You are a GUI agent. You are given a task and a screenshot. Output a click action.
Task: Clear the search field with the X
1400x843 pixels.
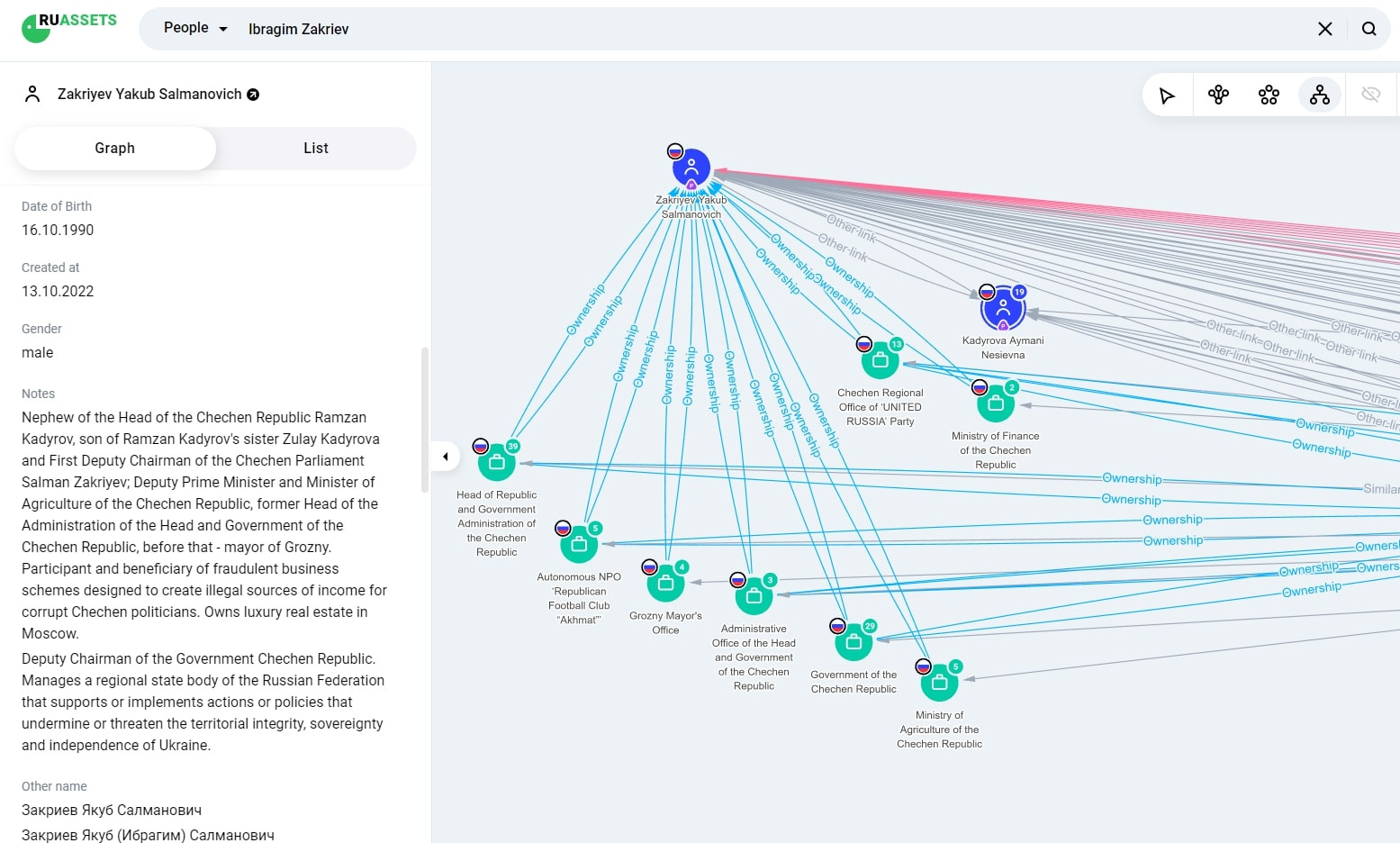[x=1324, y=29]
